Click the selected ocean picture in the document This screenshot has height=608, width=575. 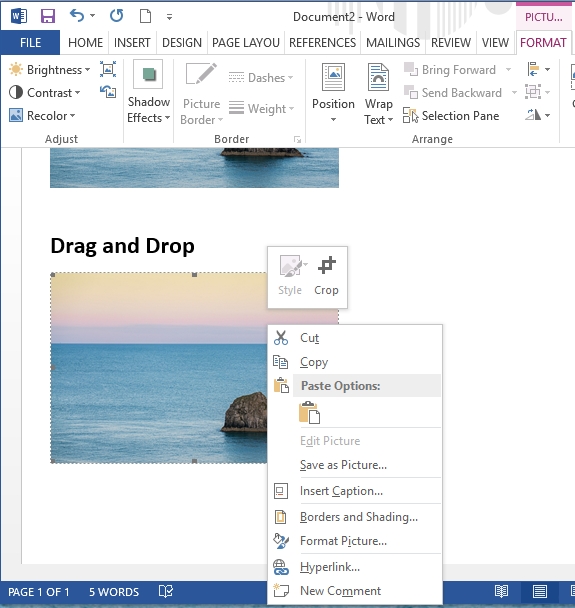[x=159, y=368]
